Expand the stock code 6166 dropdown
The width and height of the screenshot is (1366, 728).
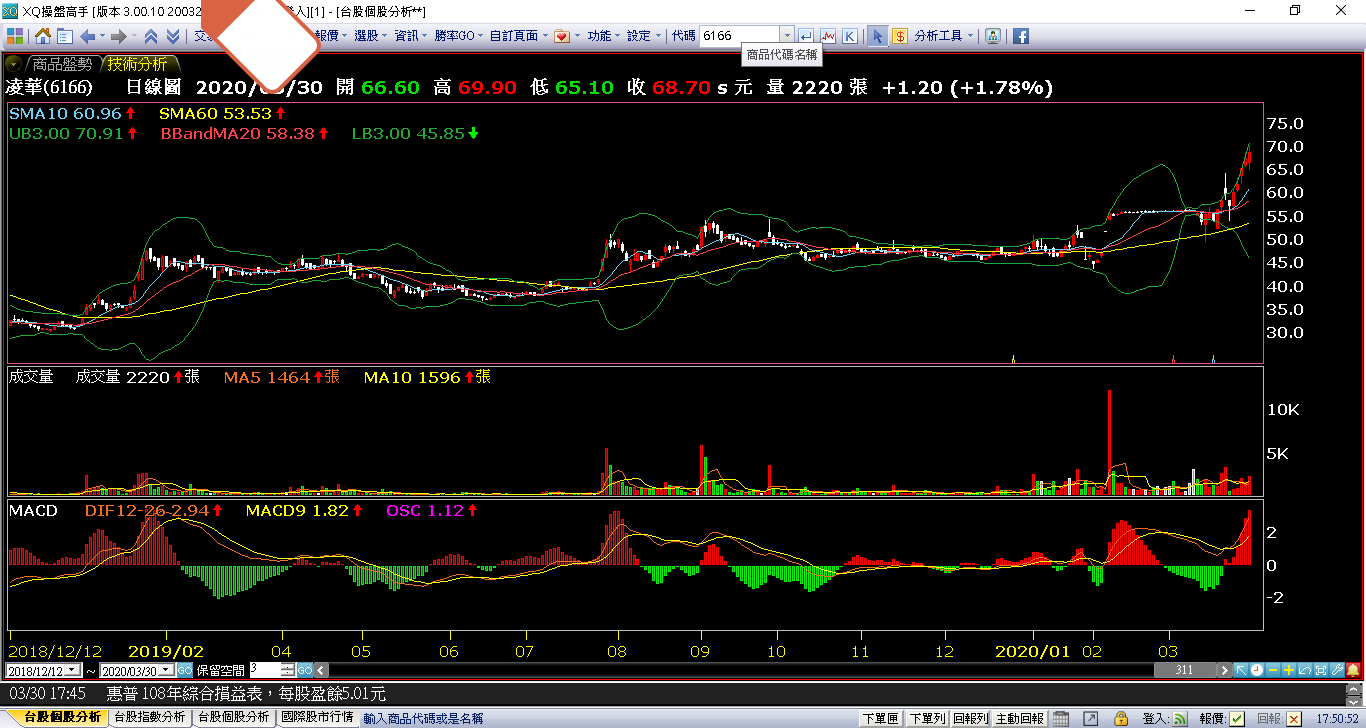click(x=786, y=36)
